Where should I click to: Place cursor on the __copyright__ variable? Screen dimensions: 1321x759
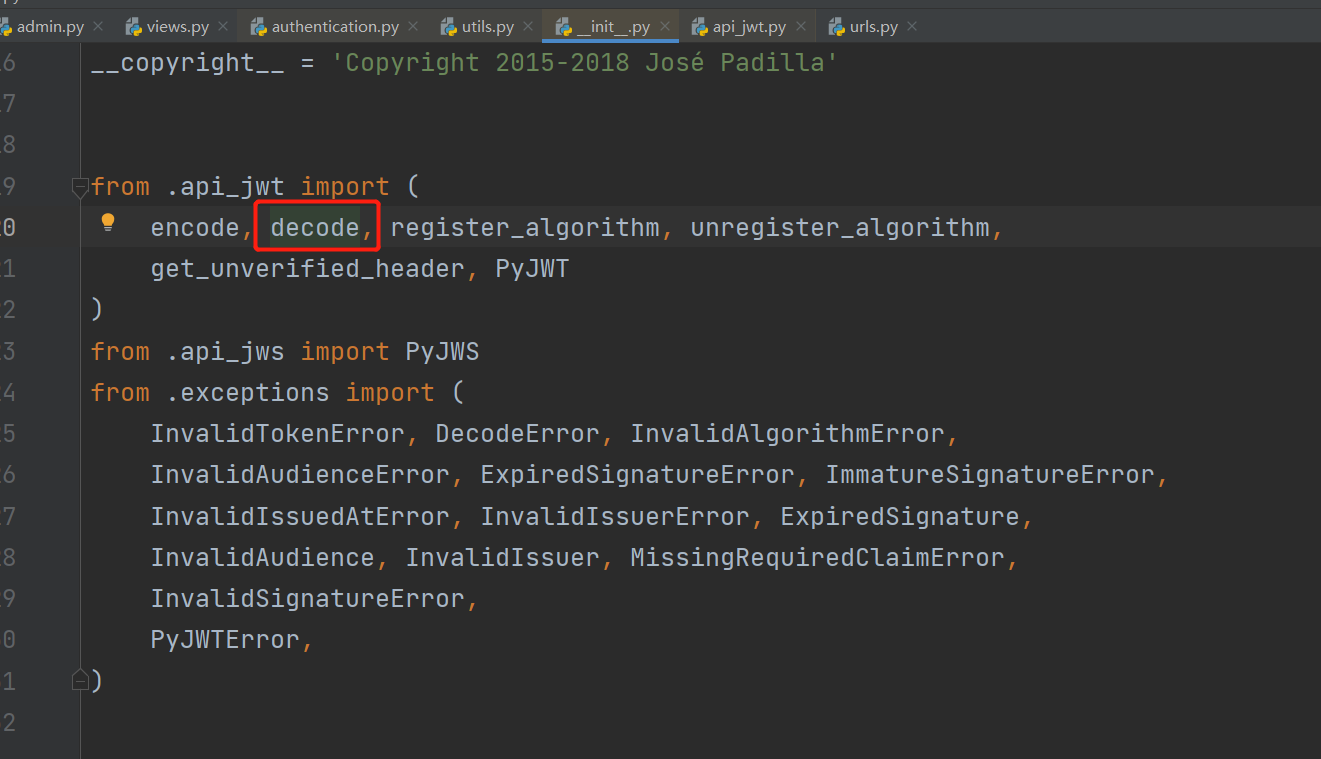point(188,63)
